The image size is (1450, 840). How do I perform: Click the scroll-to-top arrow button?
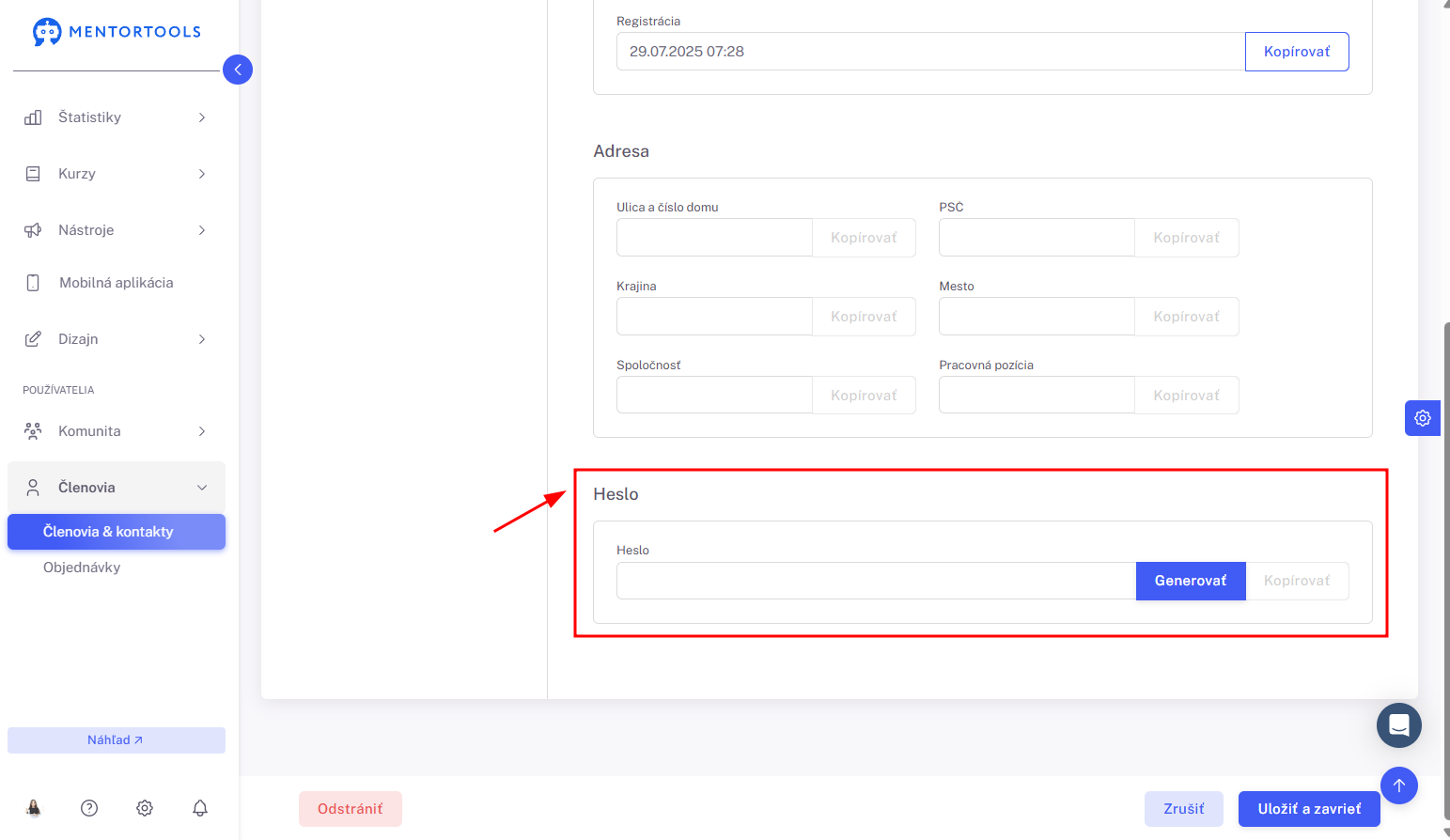click(x=1399, y=786)
